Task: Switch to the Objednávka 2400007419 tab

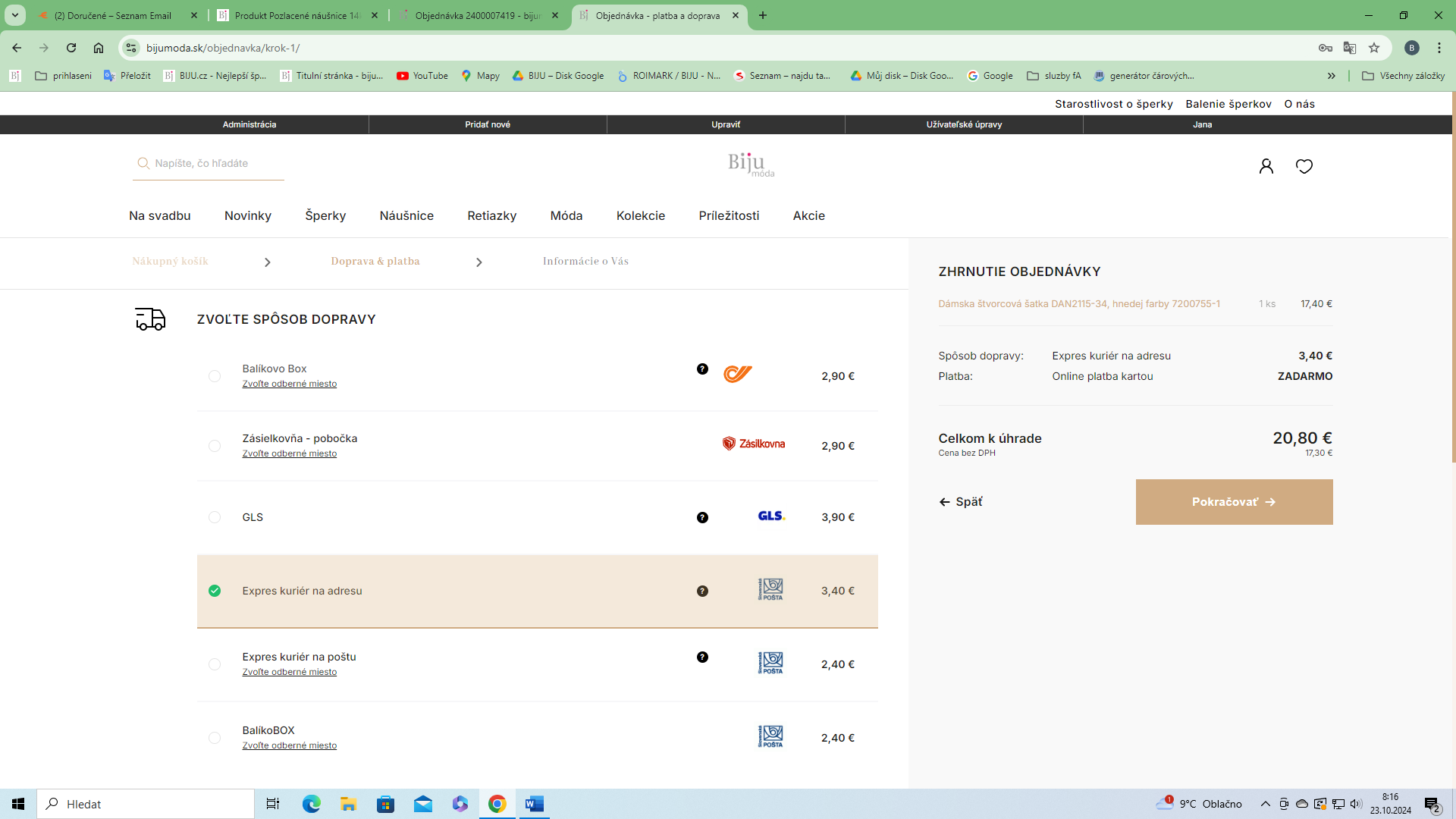Action: 478,15
